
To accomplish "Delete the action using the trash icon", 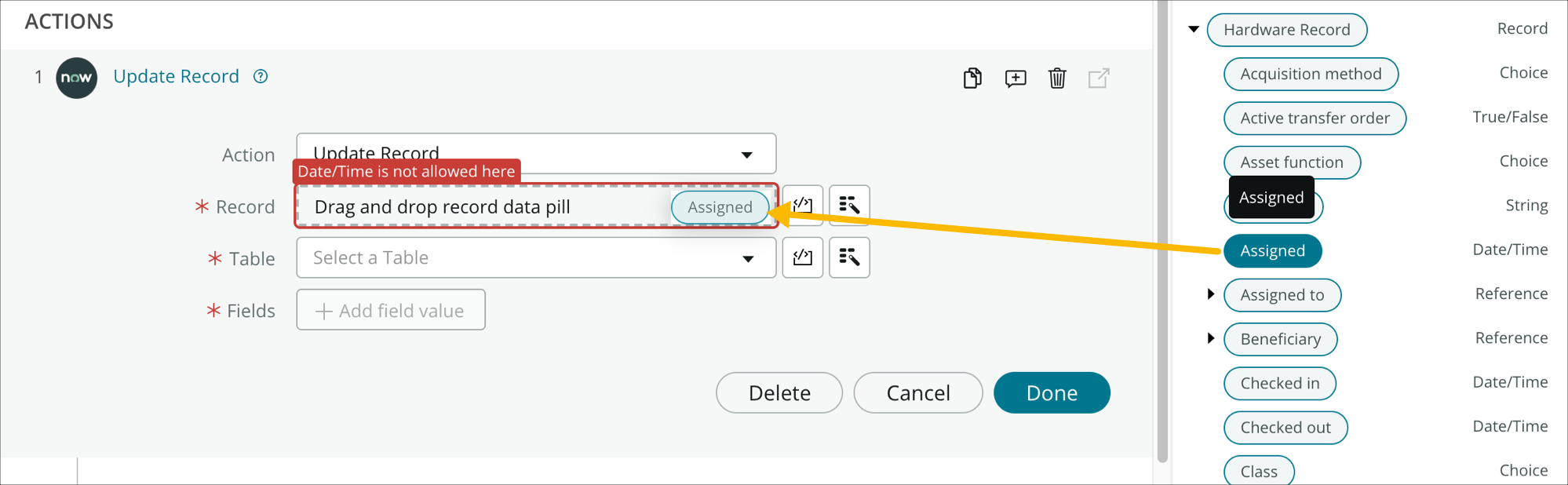I will point(1057,78).
